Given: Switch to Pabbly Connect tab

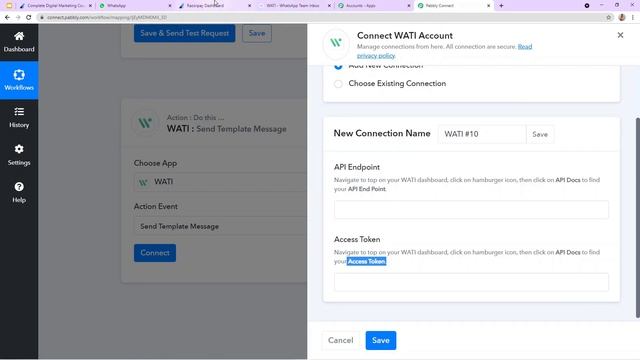Looking at the screenshot, I should [x=453, y=6].
